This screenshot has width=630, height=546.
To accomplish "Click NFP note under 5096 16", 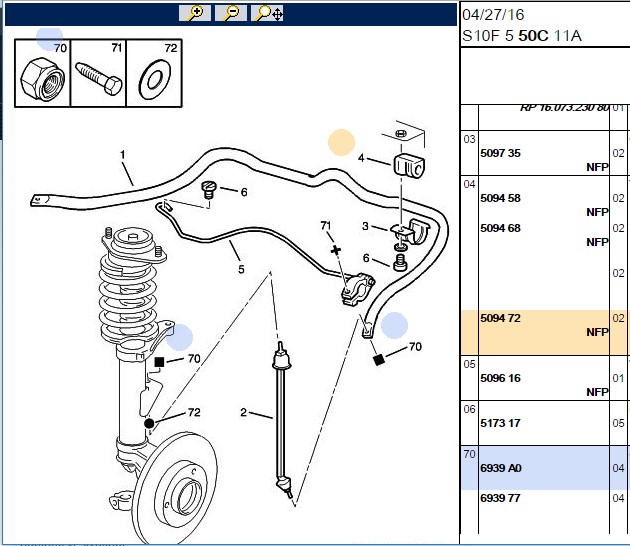I will coord(597,392).
